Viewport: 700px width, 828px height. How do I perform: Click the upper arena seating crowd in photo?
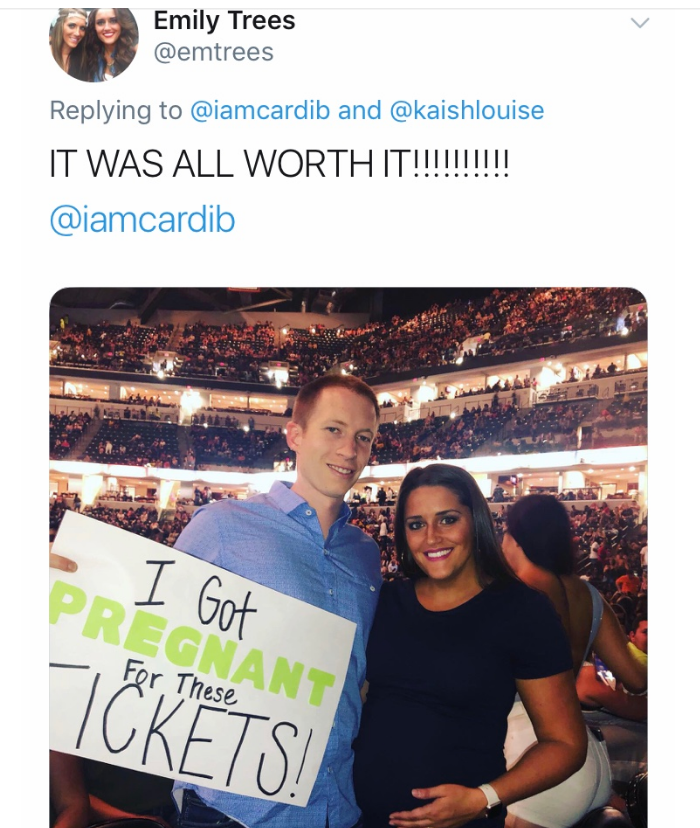pyautogui.click(x=348, y=338)
